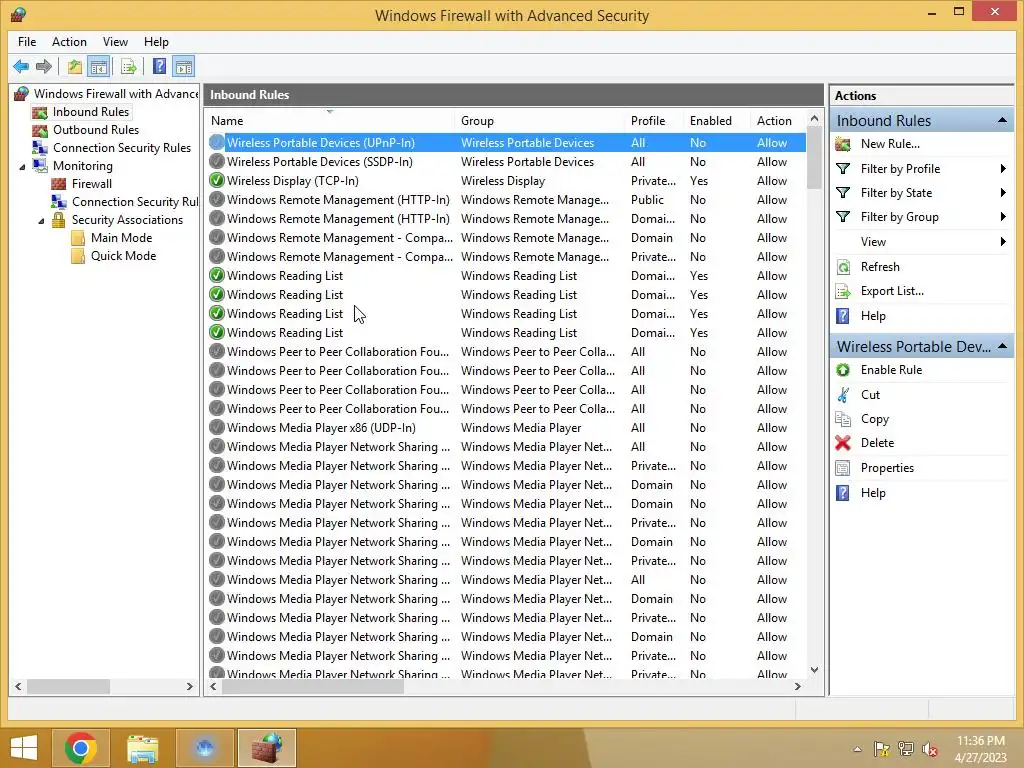Click the Copy pages icon
The height and width of the screenshot is (768, 1024).
pyautogui.click(x=843, y=419)
